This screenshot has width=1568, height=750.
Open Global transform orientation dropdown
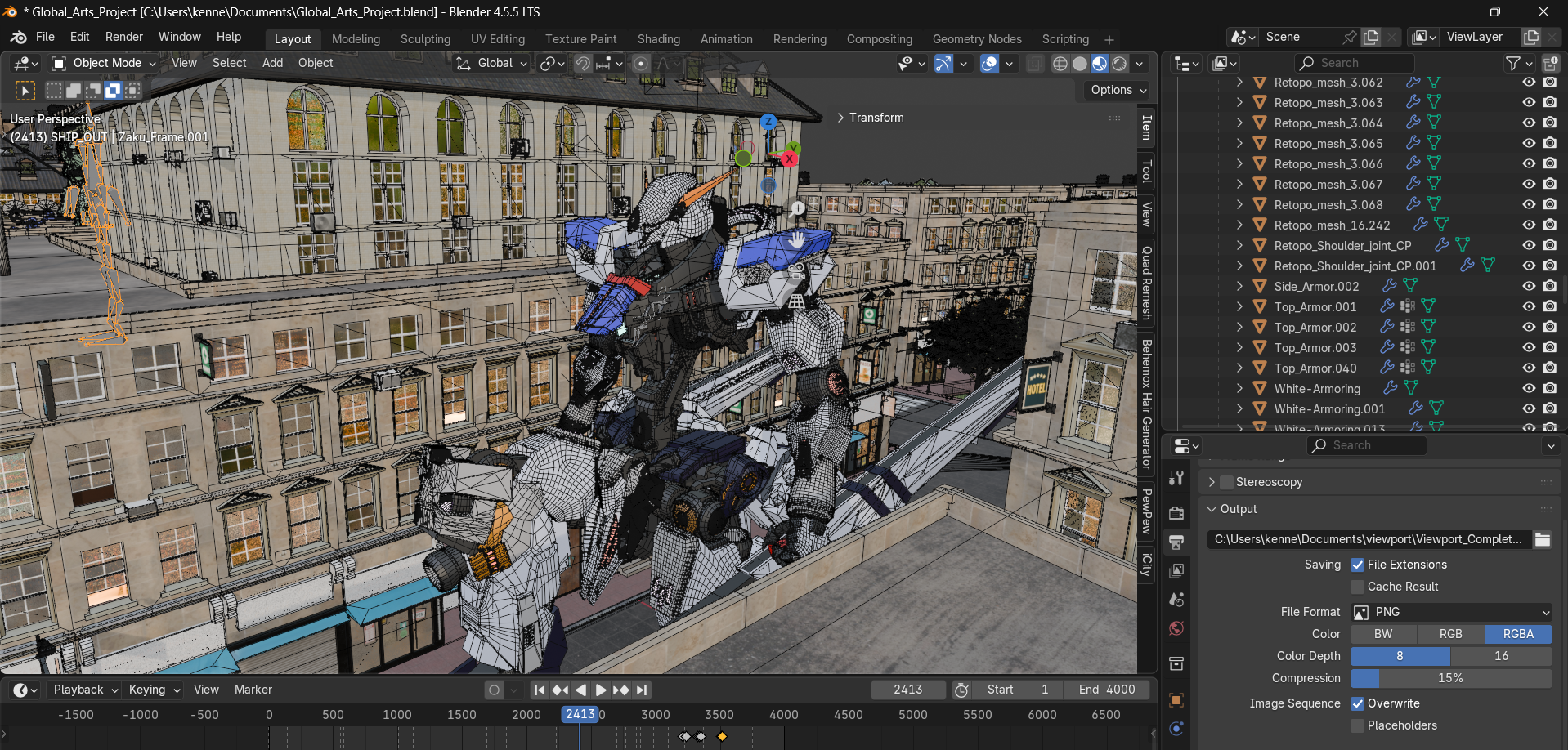(x=491, y=64)
